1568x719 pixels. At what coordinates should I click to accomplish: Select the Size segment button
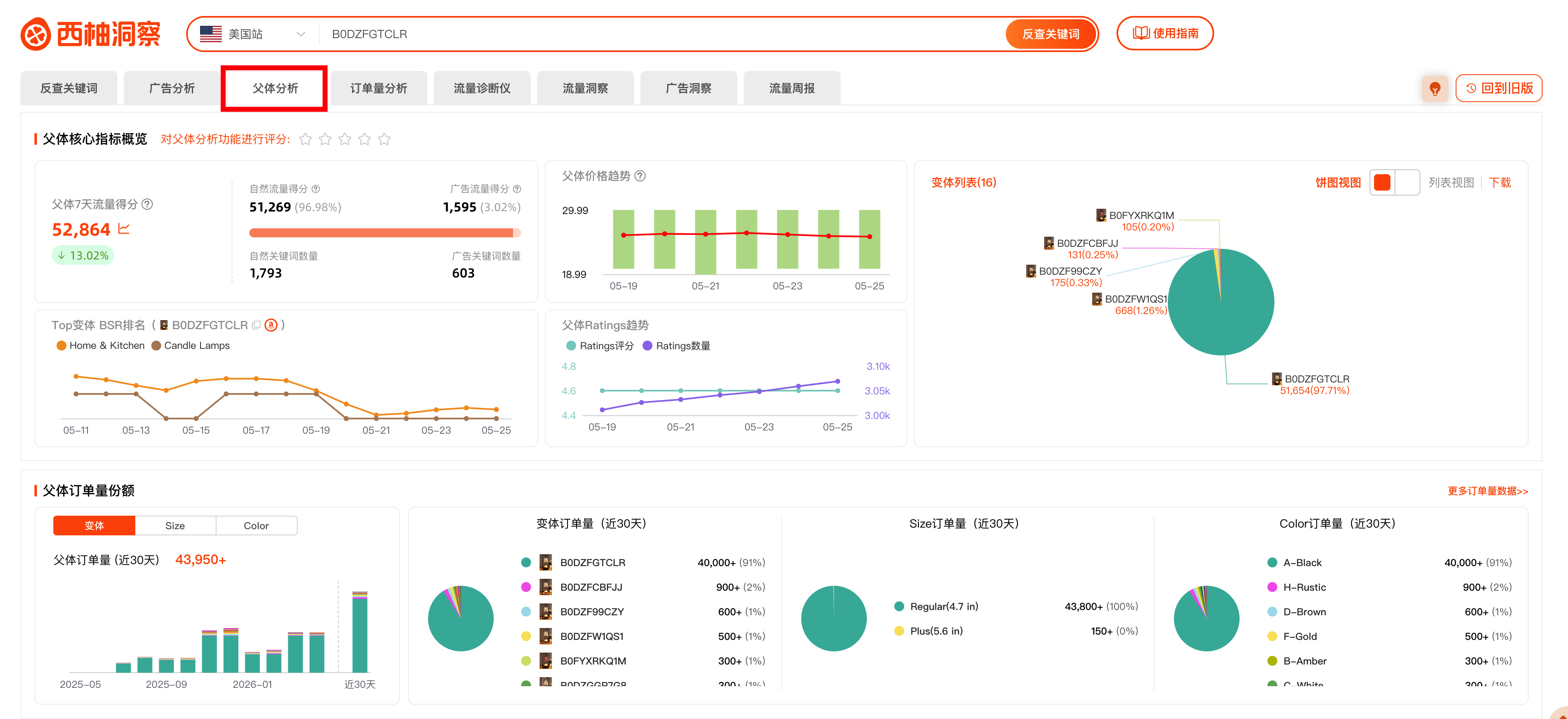(x=175, y=526)
